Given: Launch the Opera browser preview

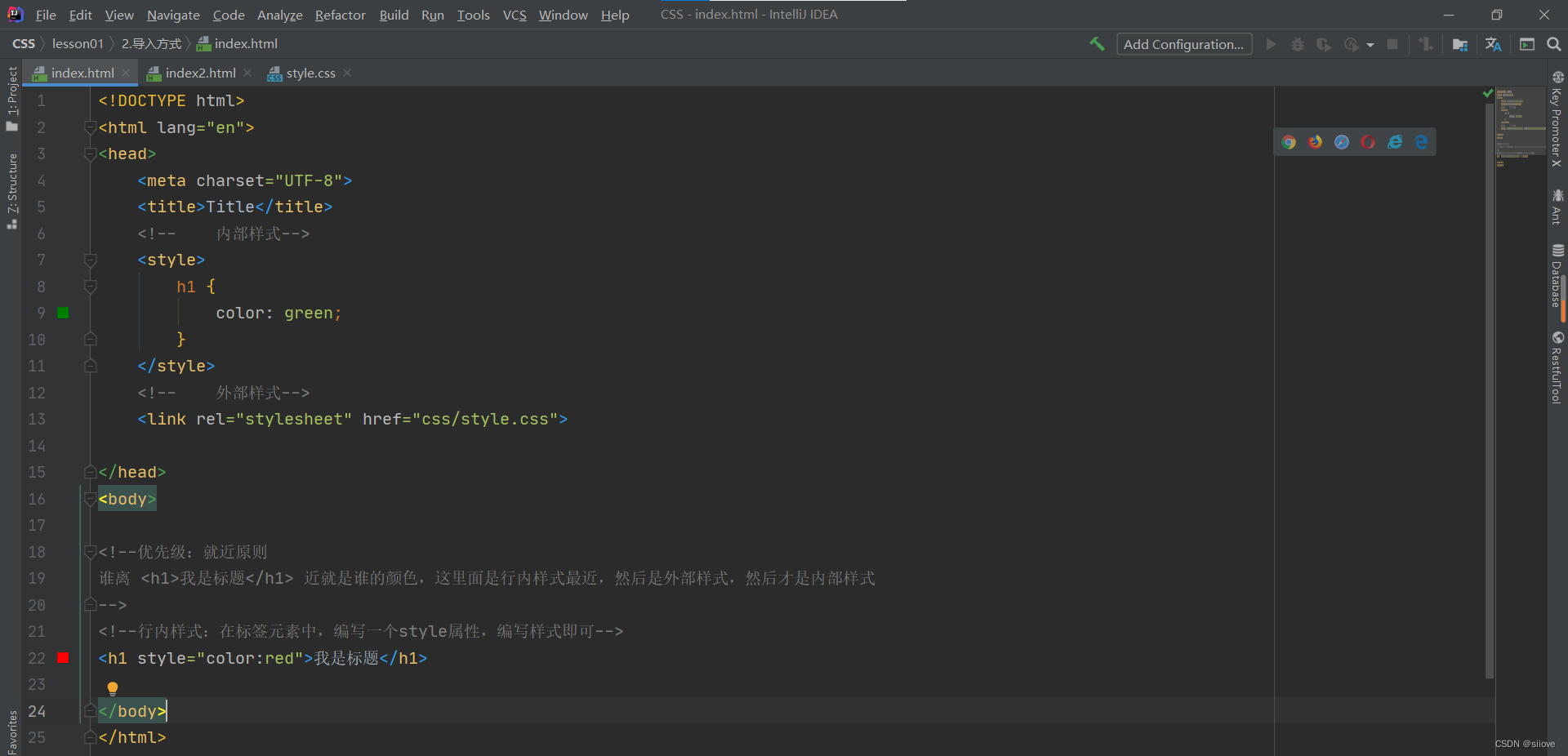Looking at the screenshot, I should (1367, 141).
